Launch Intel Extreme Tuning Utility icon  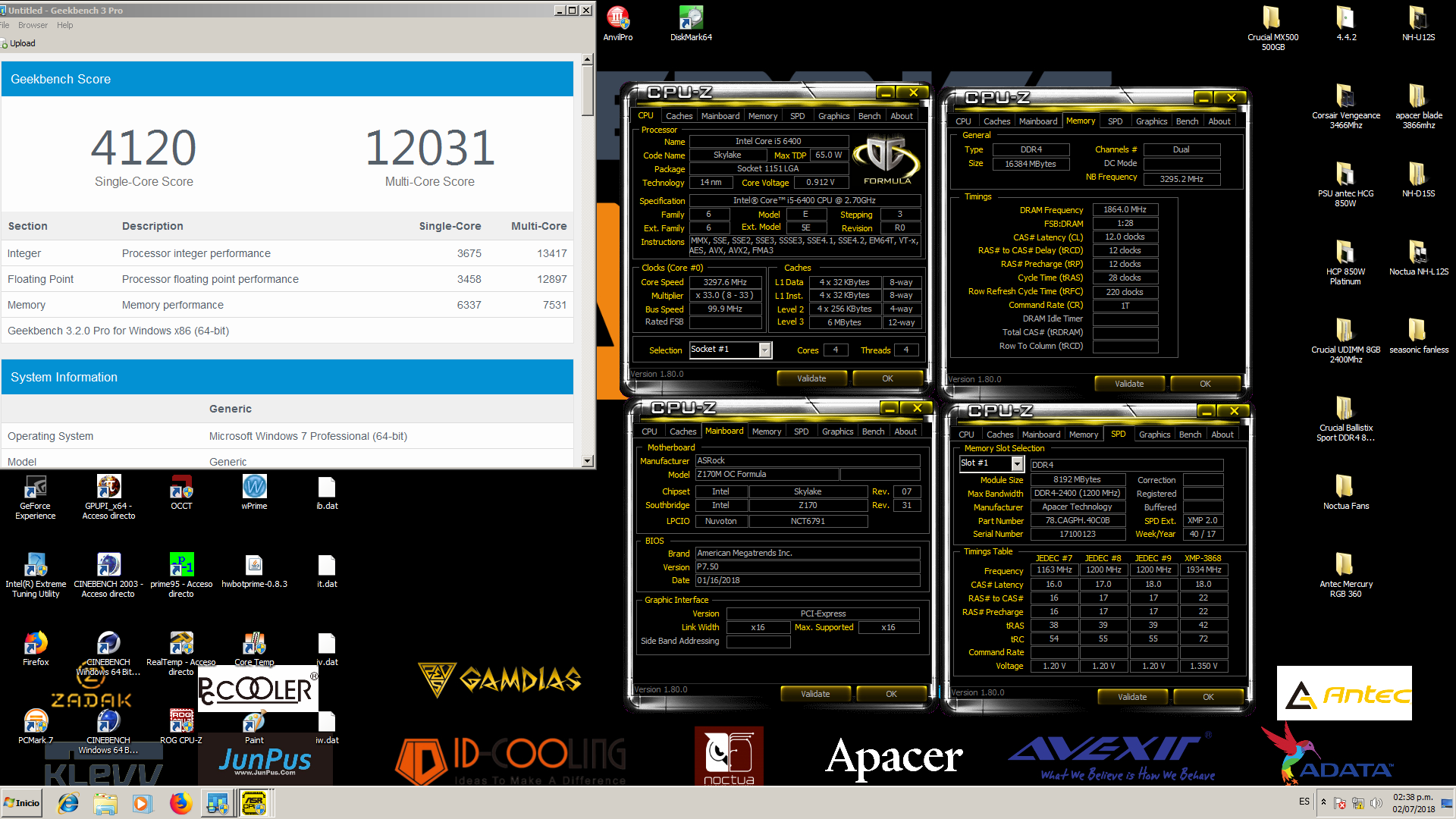point(36,575)
